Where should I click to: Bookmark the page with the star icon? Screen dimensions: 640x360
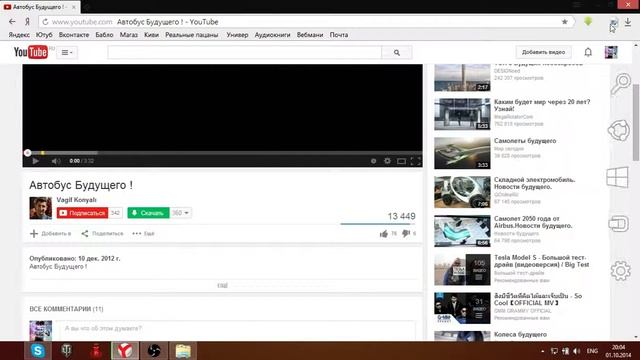coord(564,22)
